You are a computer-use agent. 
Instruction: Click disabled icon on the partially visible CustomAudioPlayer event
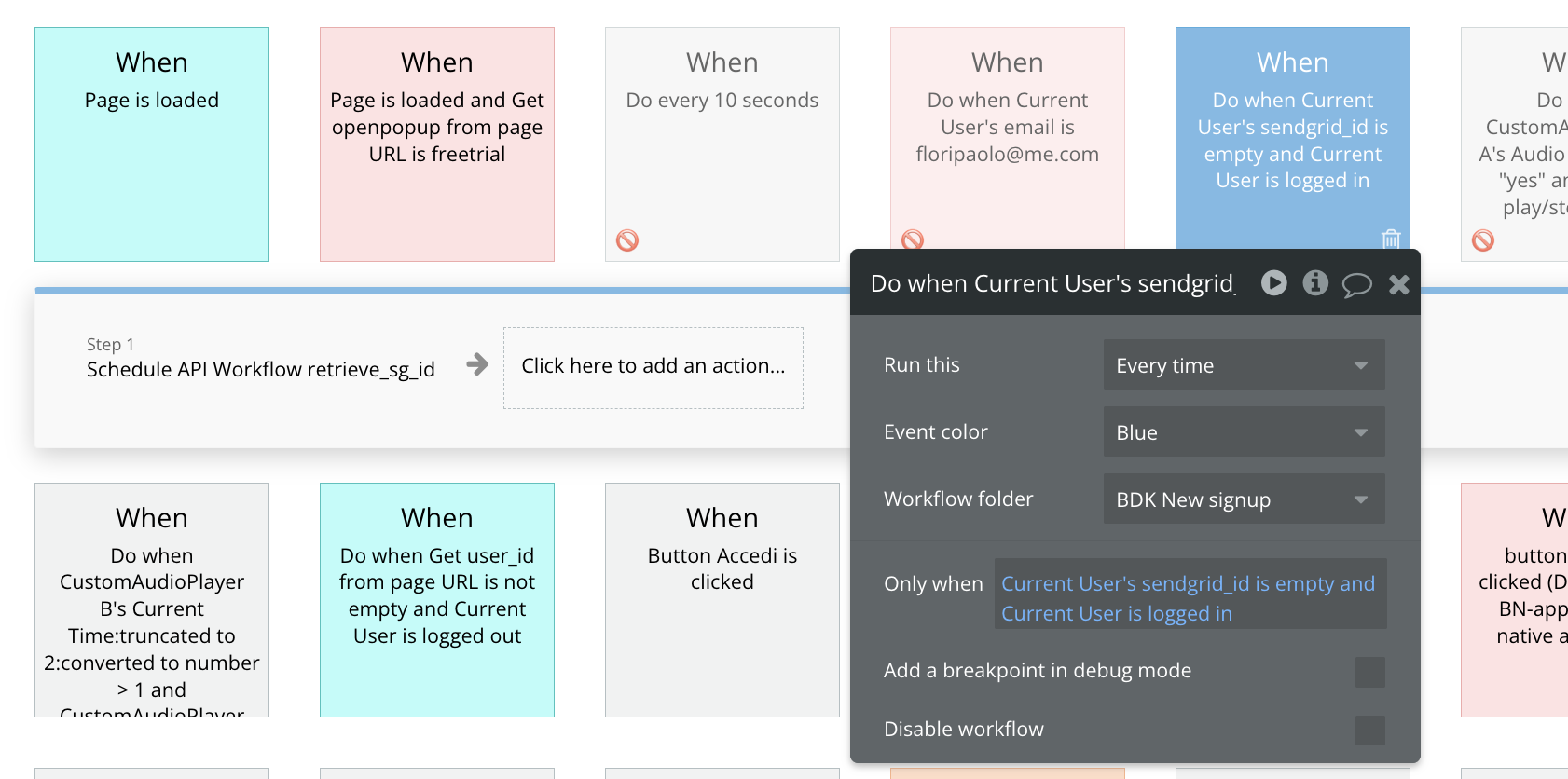1483,240
